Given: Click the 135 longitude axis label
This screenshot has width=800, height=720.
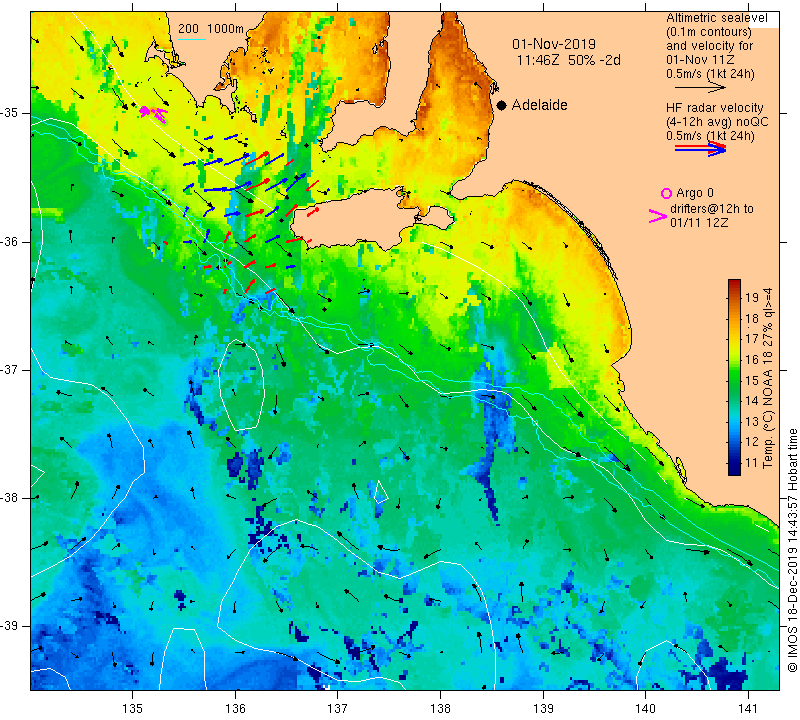Looking at the screenshot, I should coord(133,708).
